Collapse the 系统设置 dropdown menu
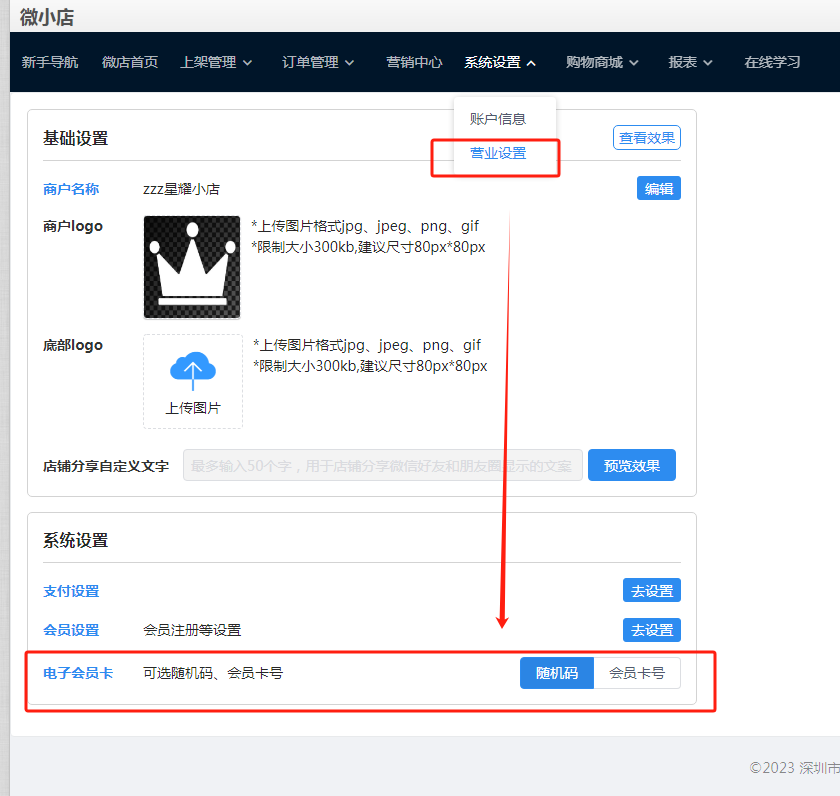The width and height of the screenshot is (840, 796). click(500, 62)
